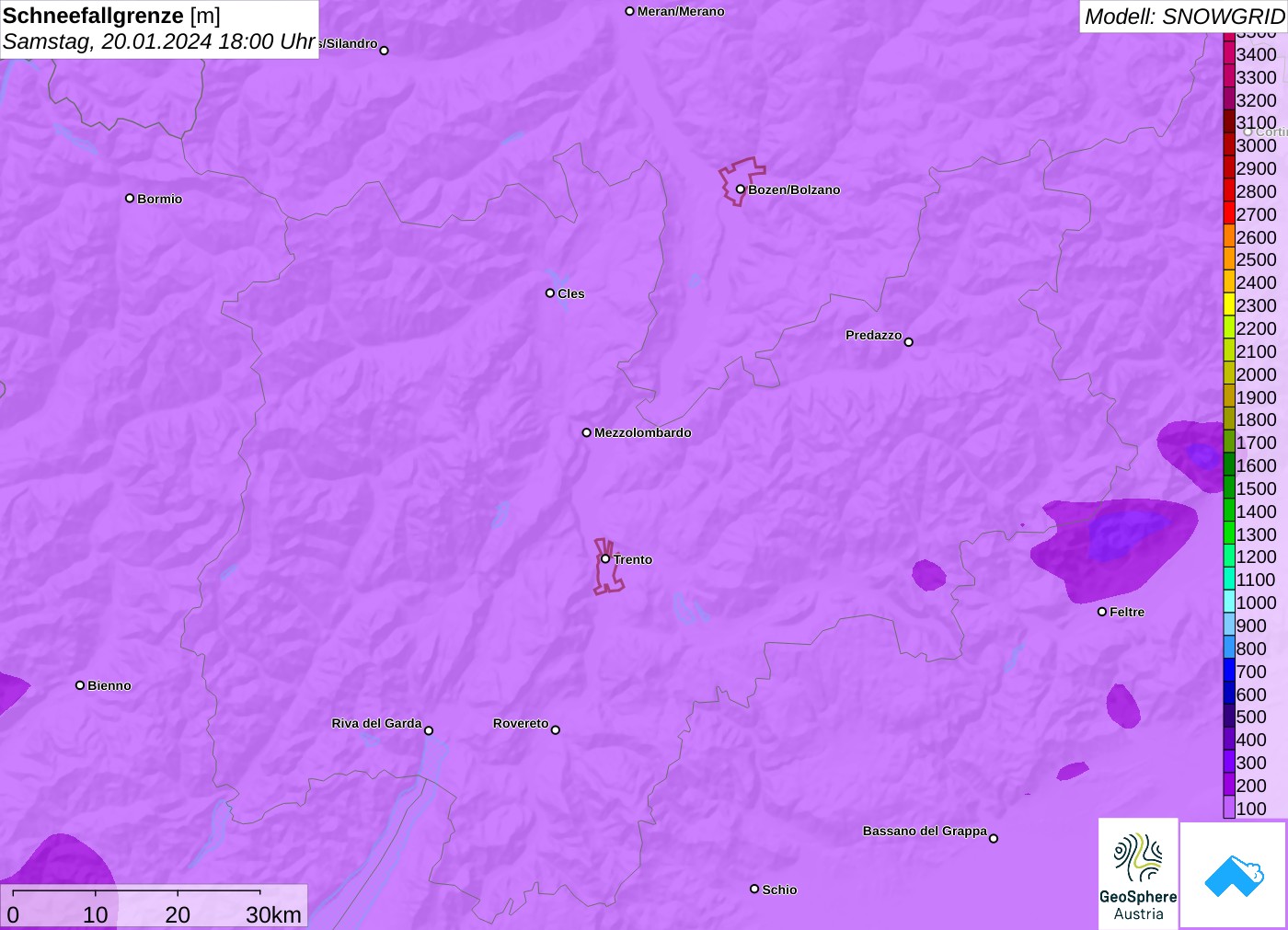
Task: Click the Schneefallgrenze [m] title
Action: point(111,16)
